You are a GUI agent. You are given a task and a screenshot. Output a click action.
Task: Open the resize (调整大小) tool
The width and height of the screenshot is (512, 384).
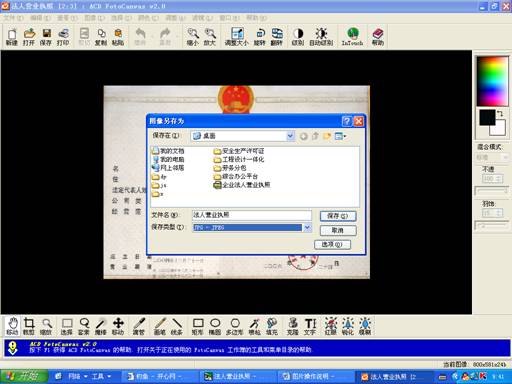(237, 37)
